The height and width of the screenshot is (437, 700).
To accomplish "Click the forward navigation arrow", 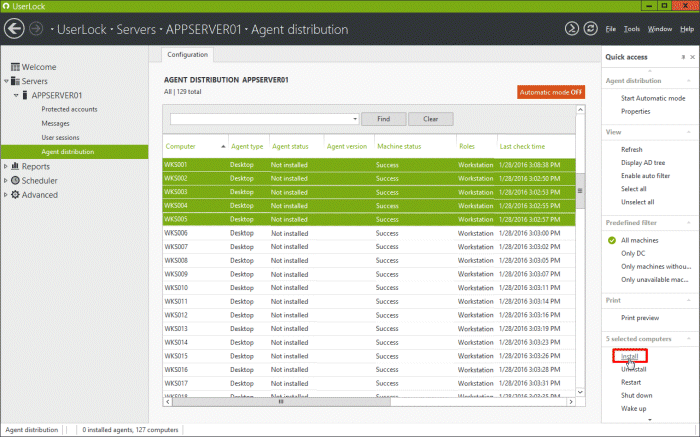I will (37, 29).
